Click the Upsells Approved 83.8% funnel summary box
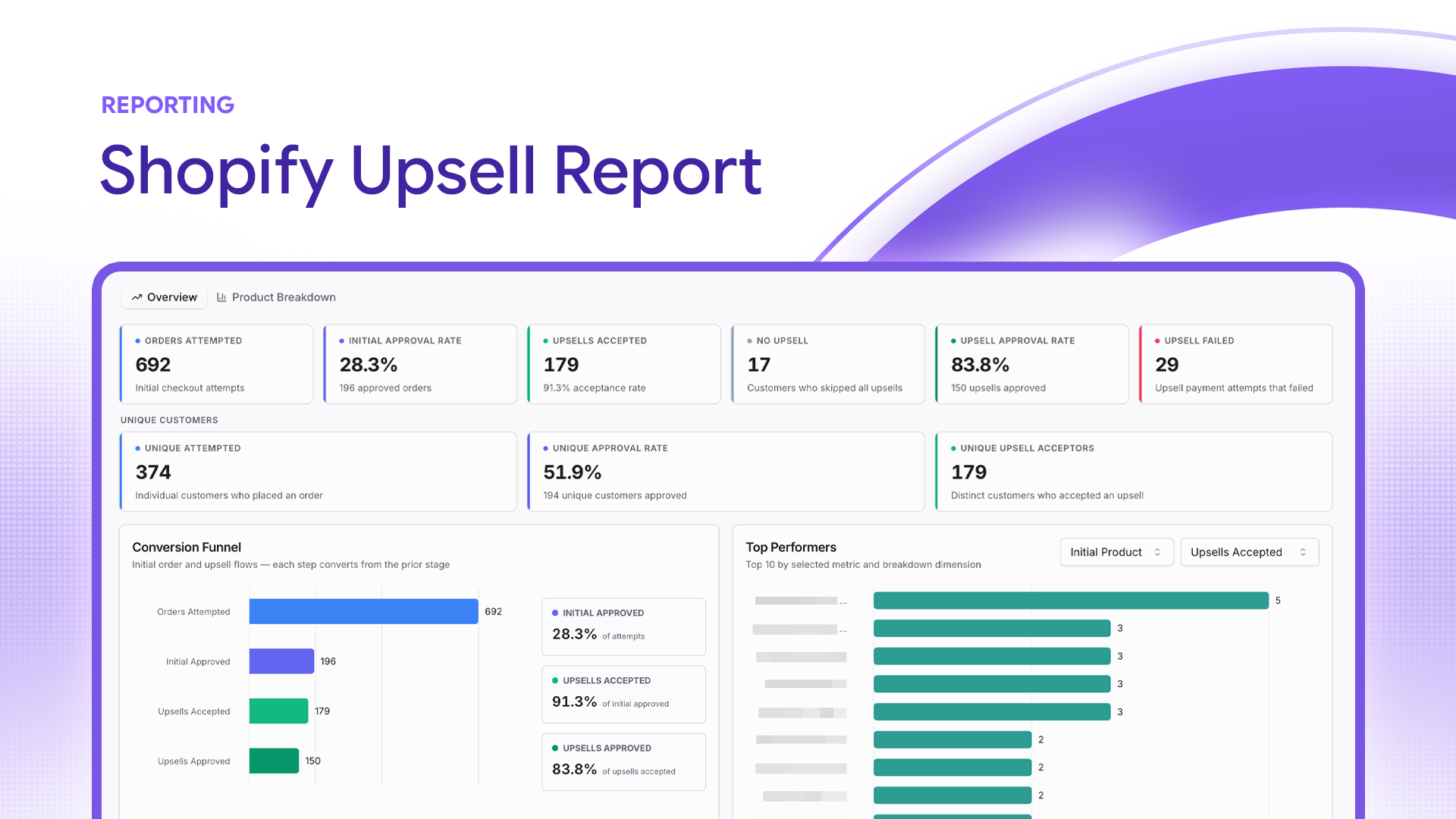 (623, 761)
